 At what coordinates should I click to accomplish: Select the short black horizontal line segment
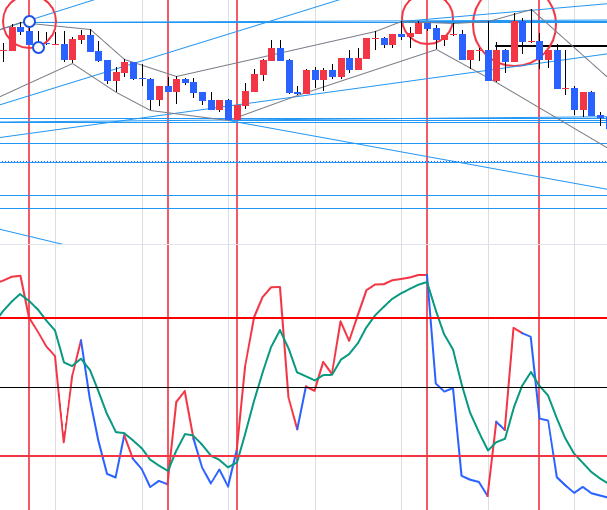coord(560,46)
